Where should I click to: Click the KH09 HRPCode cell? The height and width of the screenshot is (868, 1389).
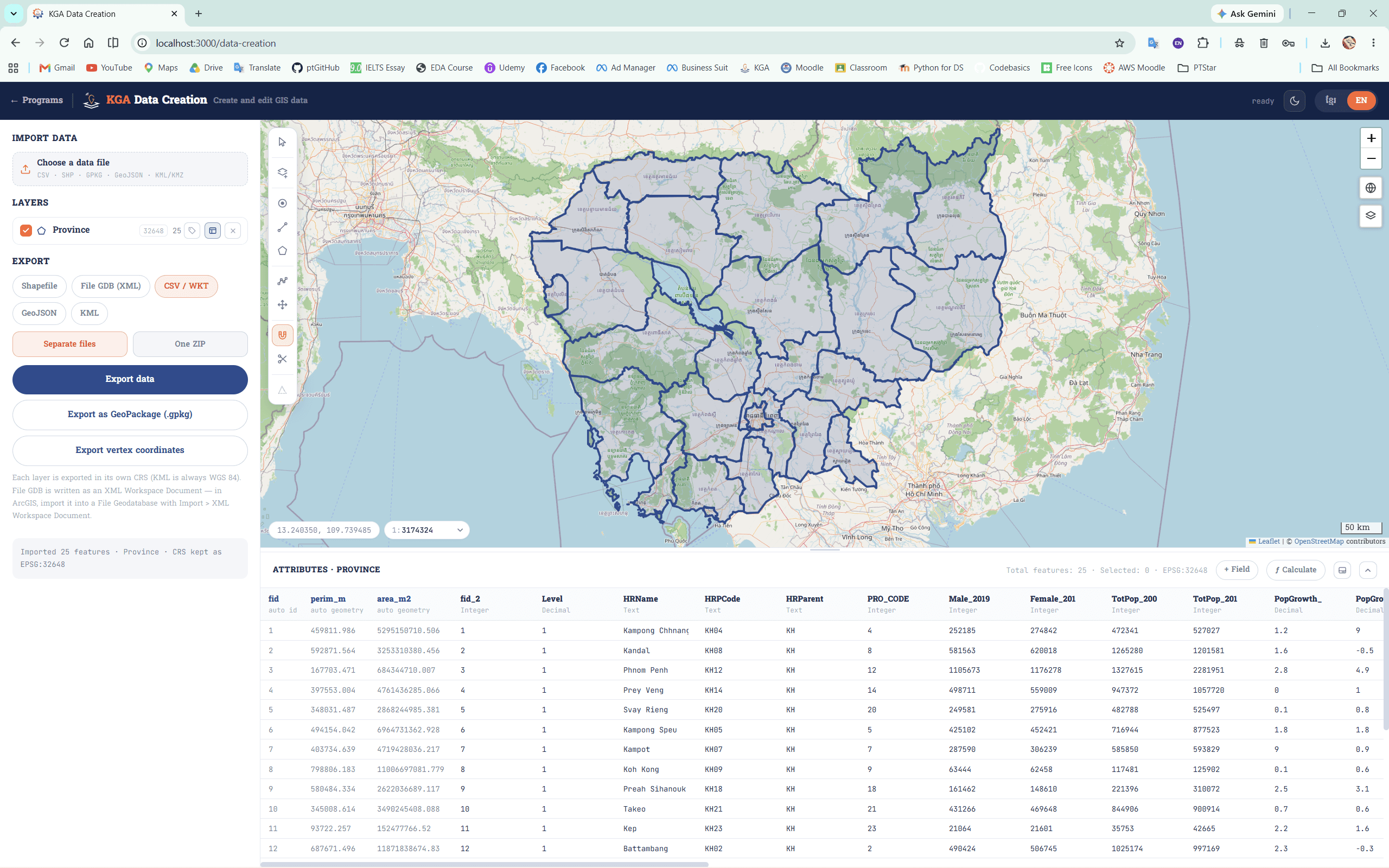(713, 769)
